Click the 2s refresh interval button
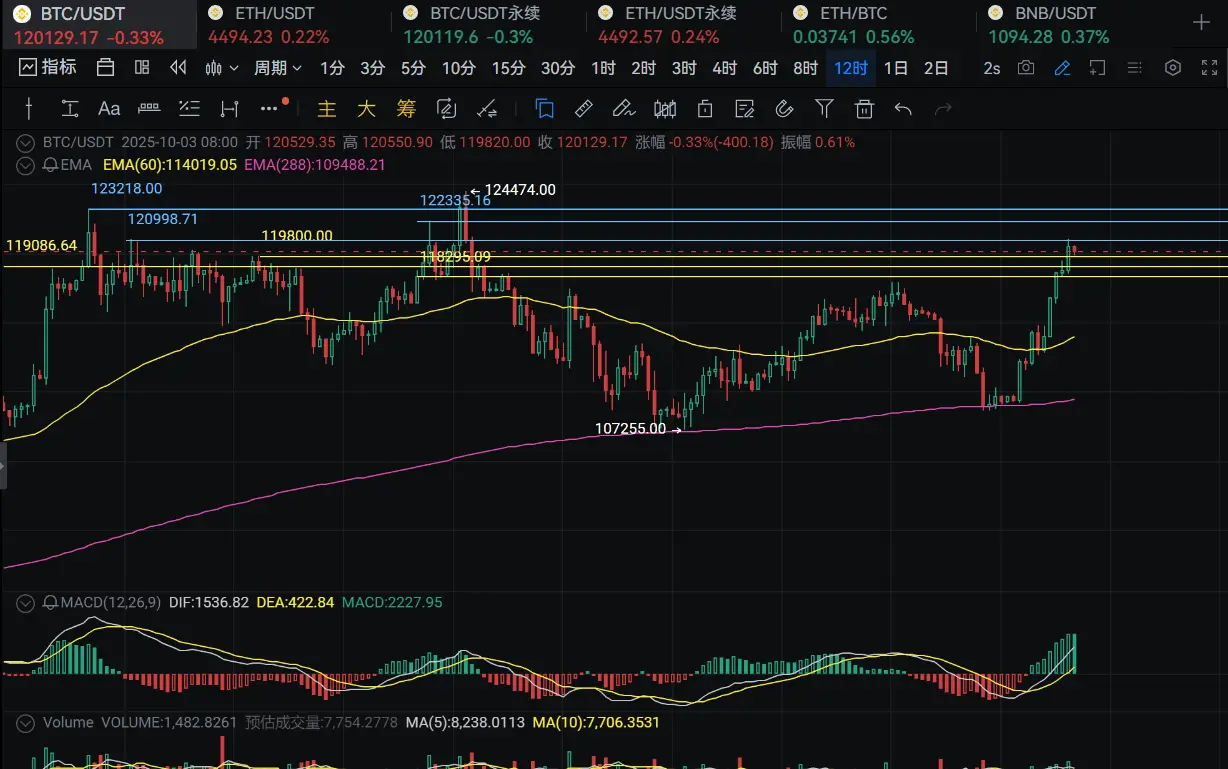 tap(991, 68)
